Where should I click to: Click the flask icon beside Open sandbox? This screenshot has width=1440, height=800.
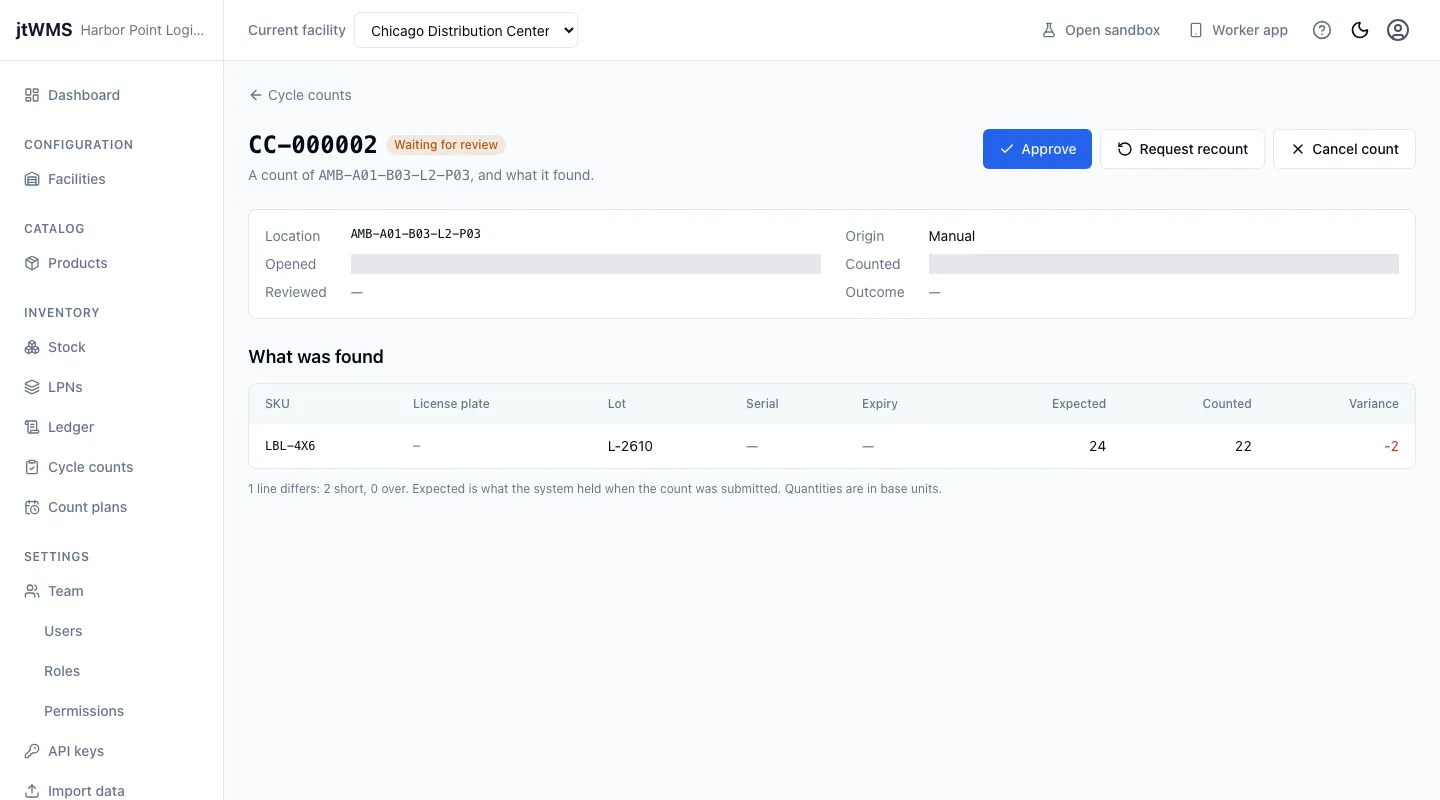click(1049, 30)
